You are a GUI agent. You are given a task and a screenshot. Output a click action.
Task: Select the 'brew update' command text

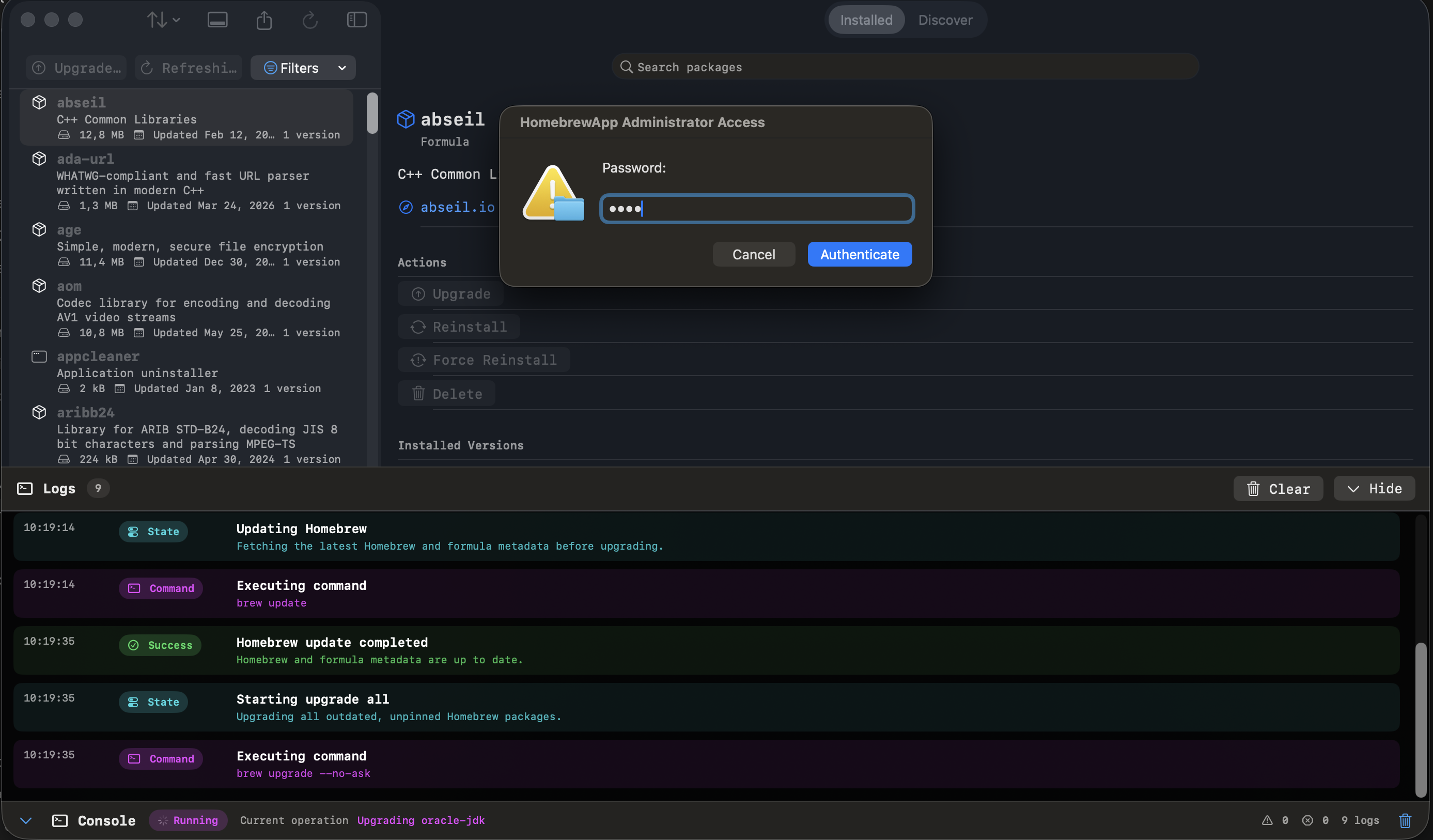point(271,603)
